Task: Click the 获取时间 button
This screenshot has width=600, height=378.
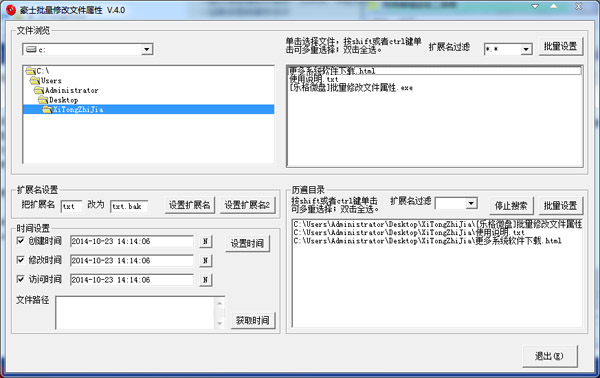Action: 253,320
